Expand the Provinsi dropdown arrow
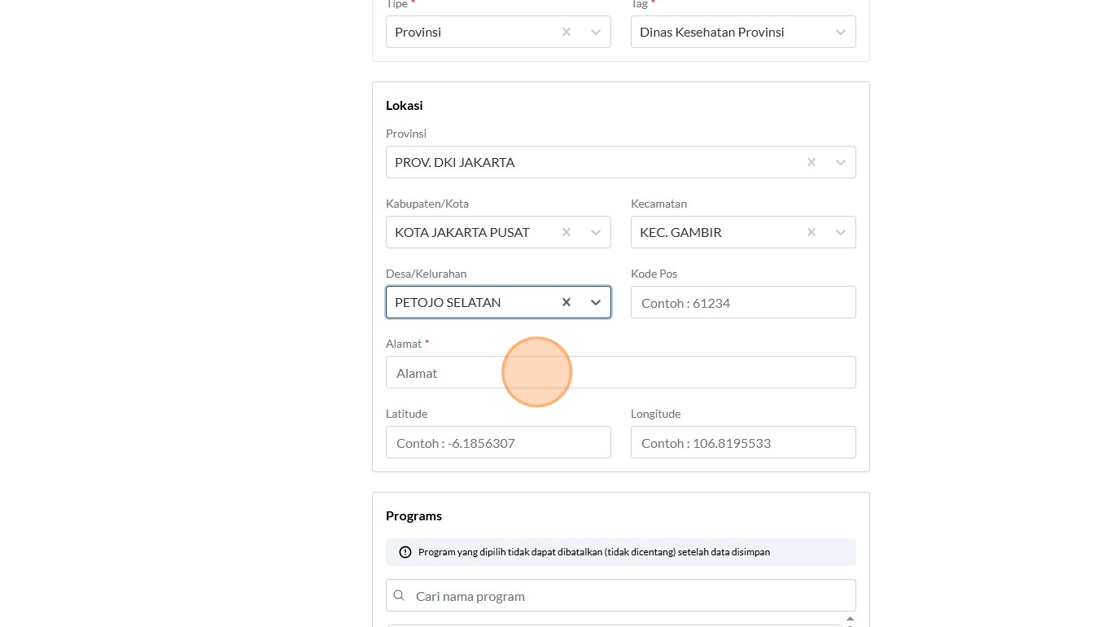The width and height of the screenshot is (1120, 627). coord(841,162)
